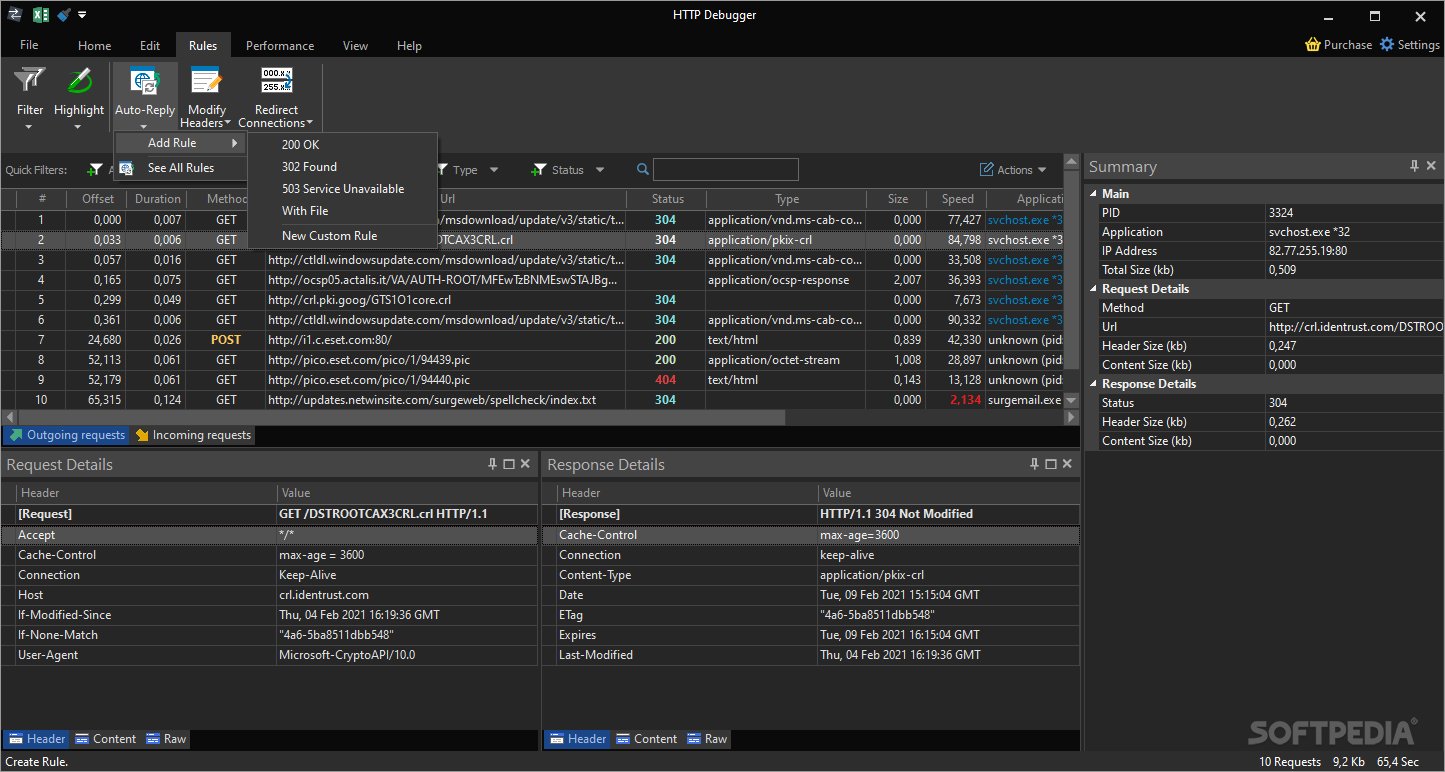Switch to the Performance ribbon tab
This screenshot has width=1445, height=772.
(280, 46)
